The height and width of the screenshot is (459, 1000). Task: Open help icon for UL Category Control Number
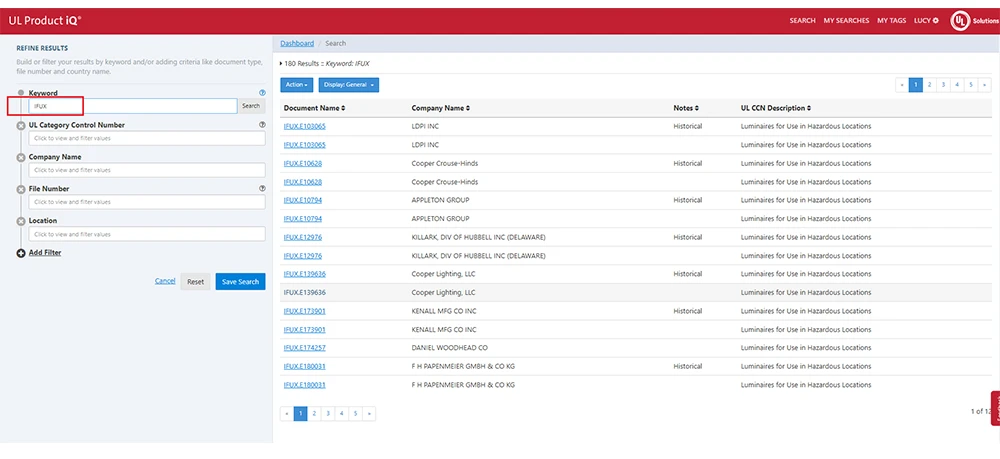tap(262, 125)
